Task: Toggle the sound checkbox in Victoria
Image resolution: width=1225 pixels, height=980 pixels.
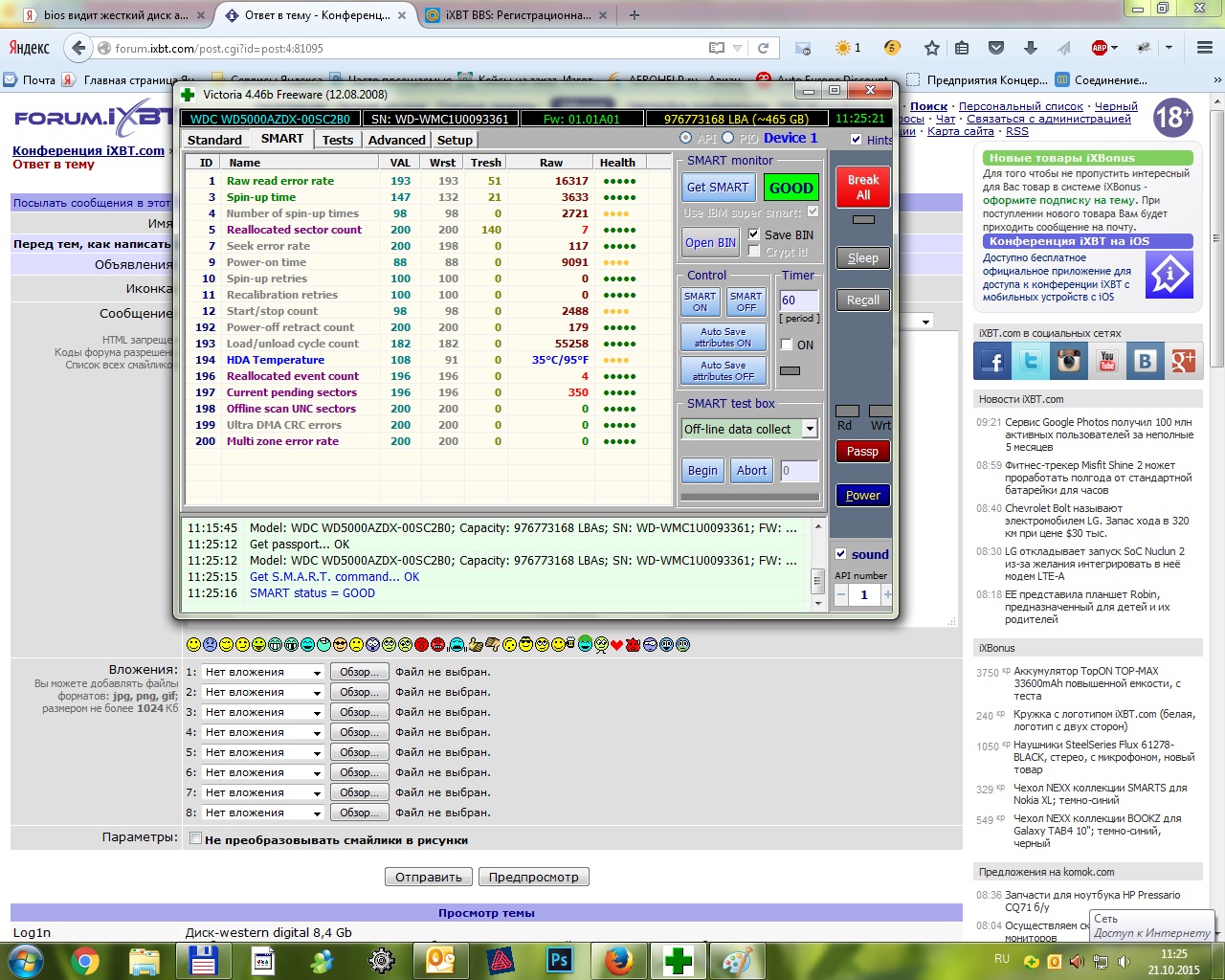Action: pos(840,554)
